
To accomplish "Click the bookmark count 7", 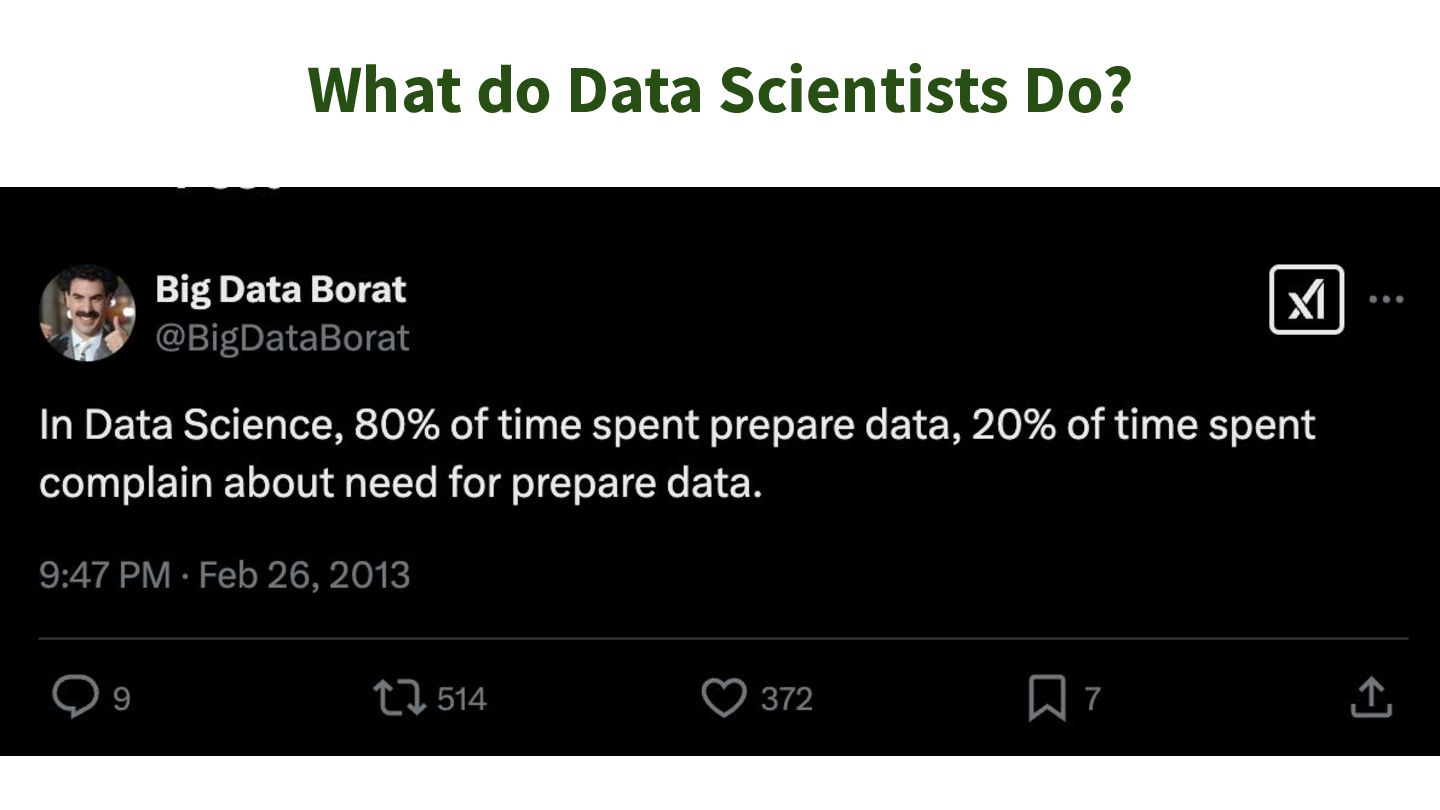I will pyautogui.click(x=1092, y=698).
